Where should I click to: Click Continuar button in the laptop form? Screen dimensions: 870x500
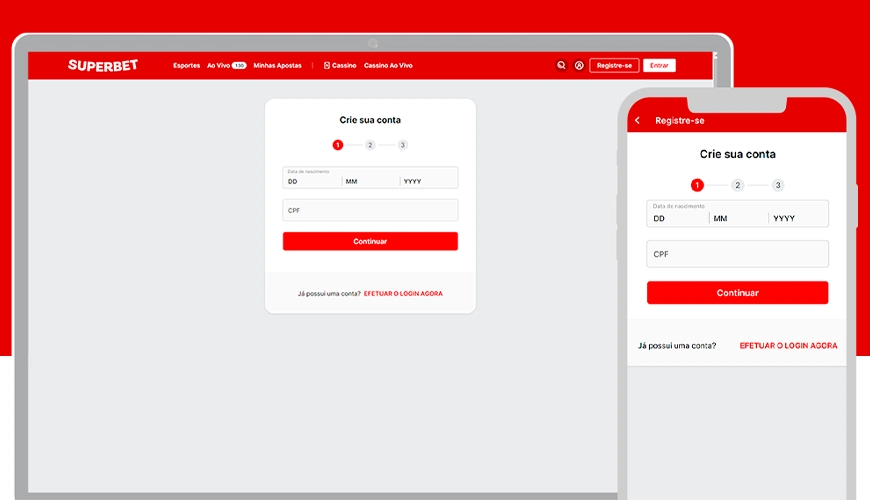pos(370,241)
